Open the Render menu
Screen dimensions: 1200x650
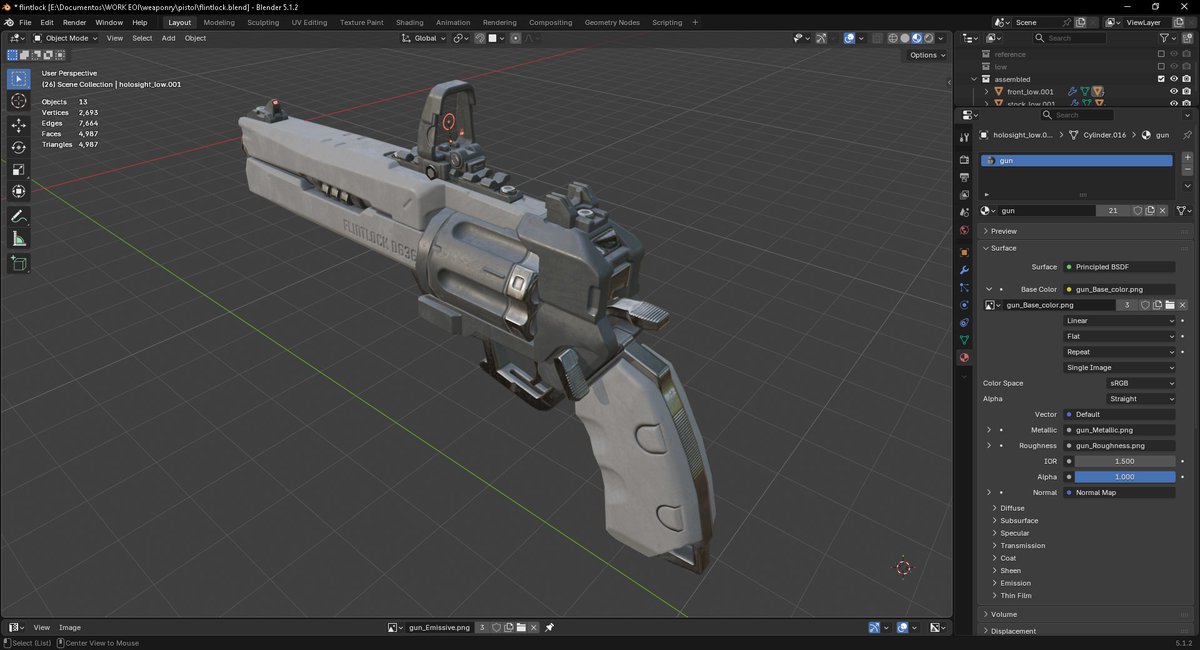click(x=74, y=22)
